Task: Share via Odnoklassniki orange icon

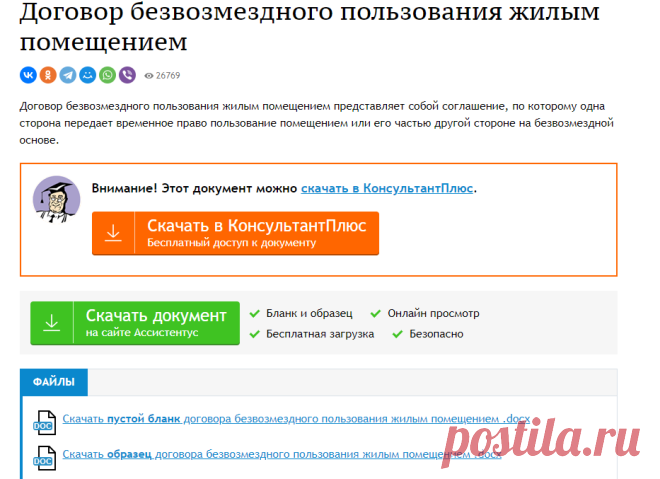Action: click(x=48, y=75)
